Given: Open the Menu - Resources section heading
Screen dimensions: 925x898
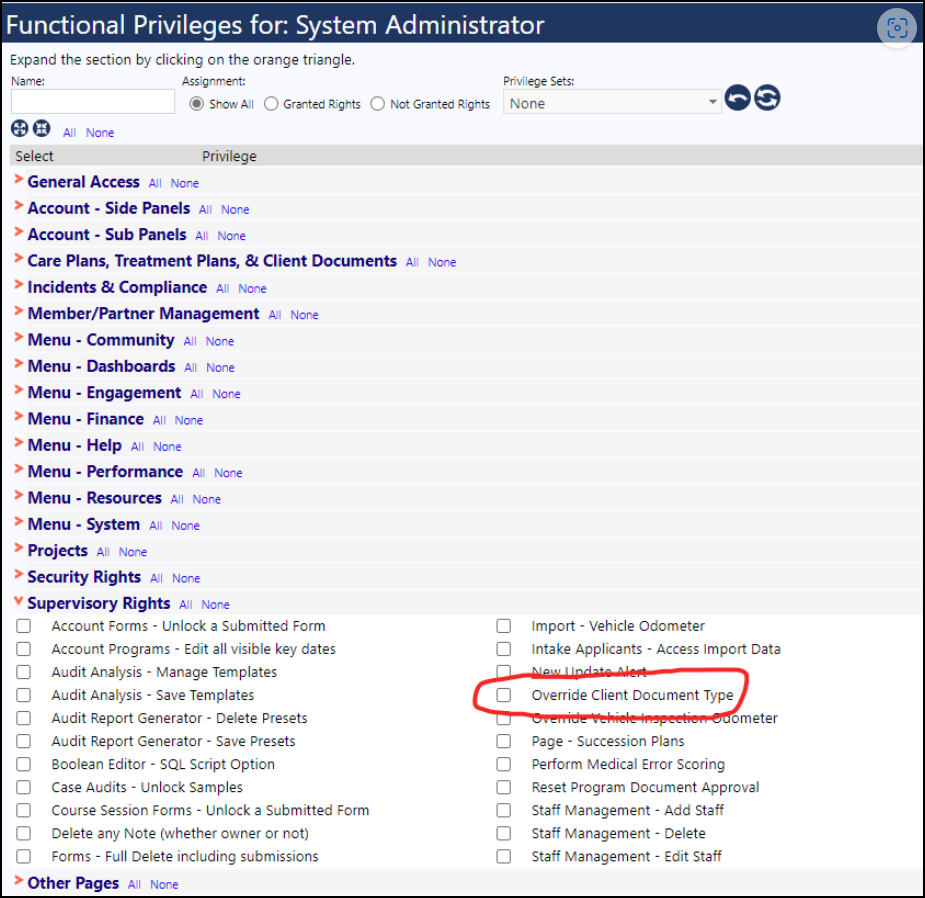Looking at the screenshot, I should tap(94, 498).
